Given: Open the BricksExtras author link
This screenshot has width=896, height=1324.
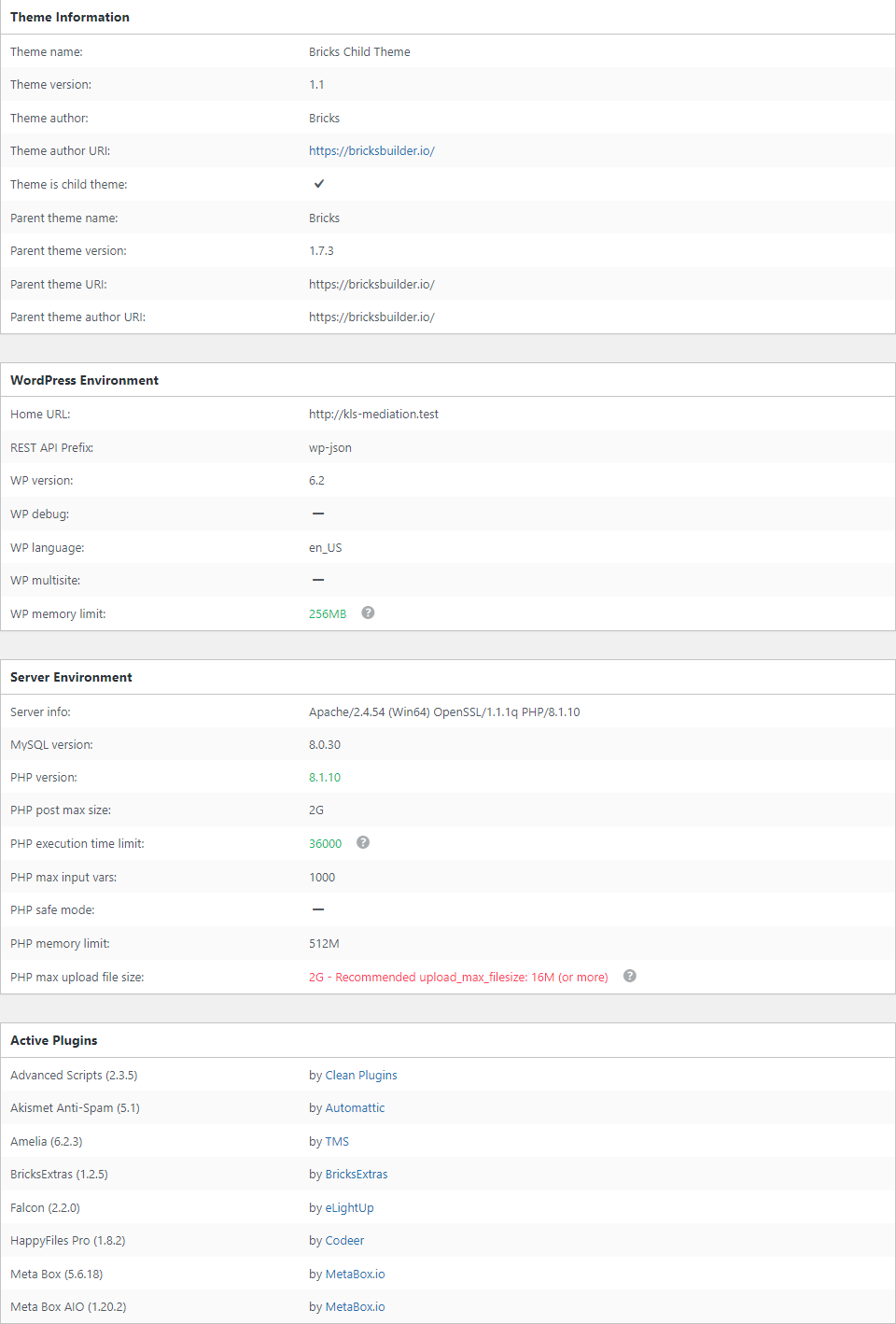Looking at the screenshot, I should 357,1175.
